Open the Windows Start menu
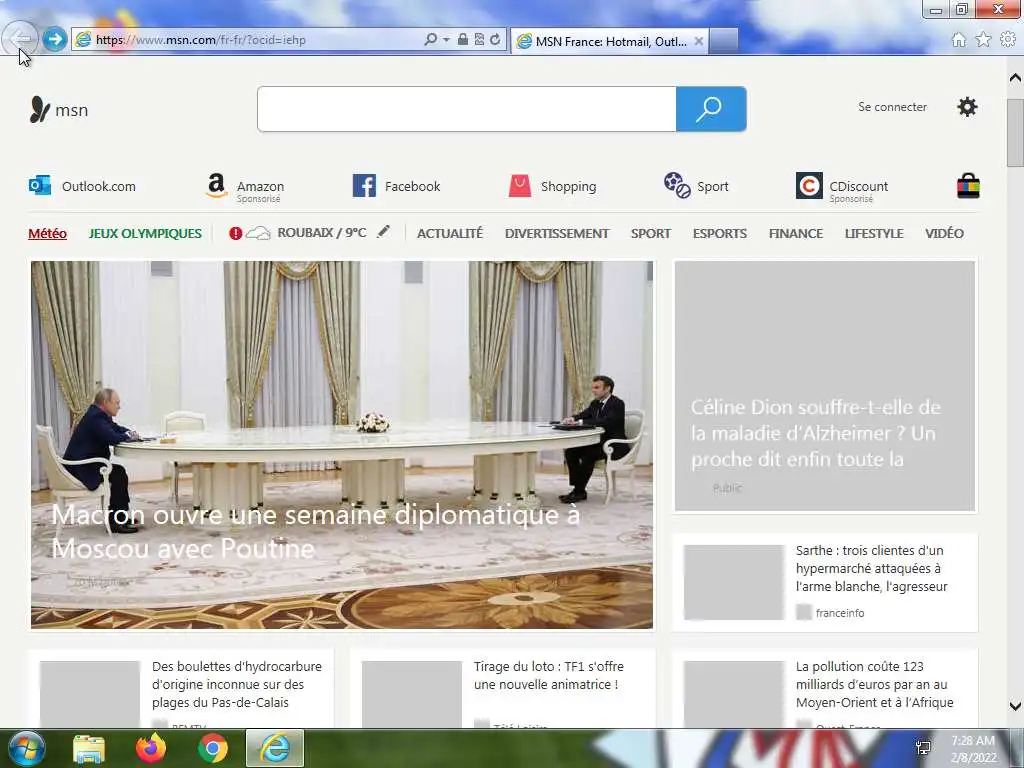Screen dimensions: 1024x768 (x=25, y=748)
